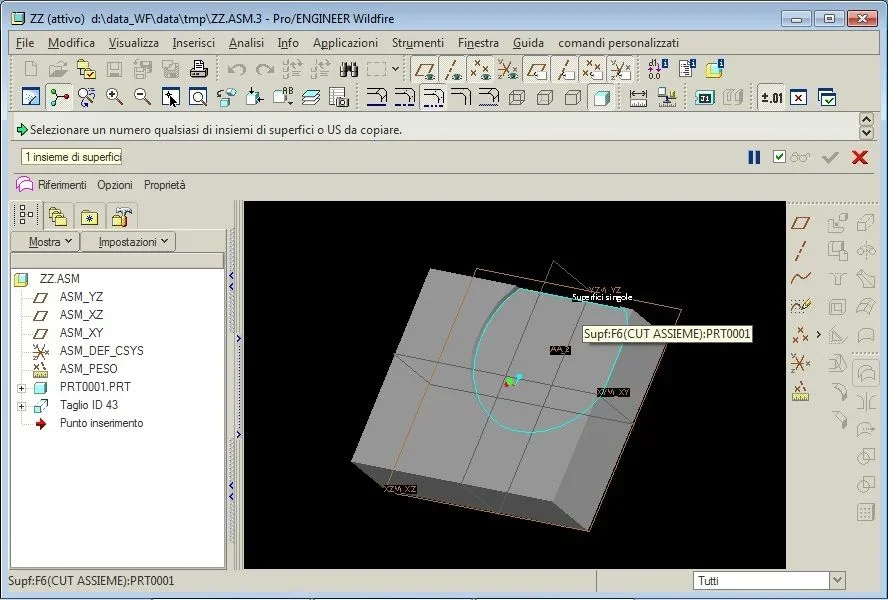Select No hidden display cube
888x600 pixels.
pyautogui.click(x=573, y=97)
